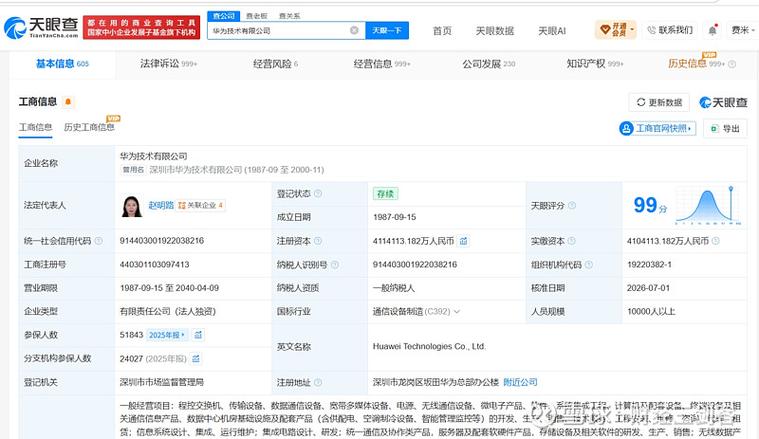Click the info icon beside 历史信息
Screen dimensions: 759x439
(732, 64)
